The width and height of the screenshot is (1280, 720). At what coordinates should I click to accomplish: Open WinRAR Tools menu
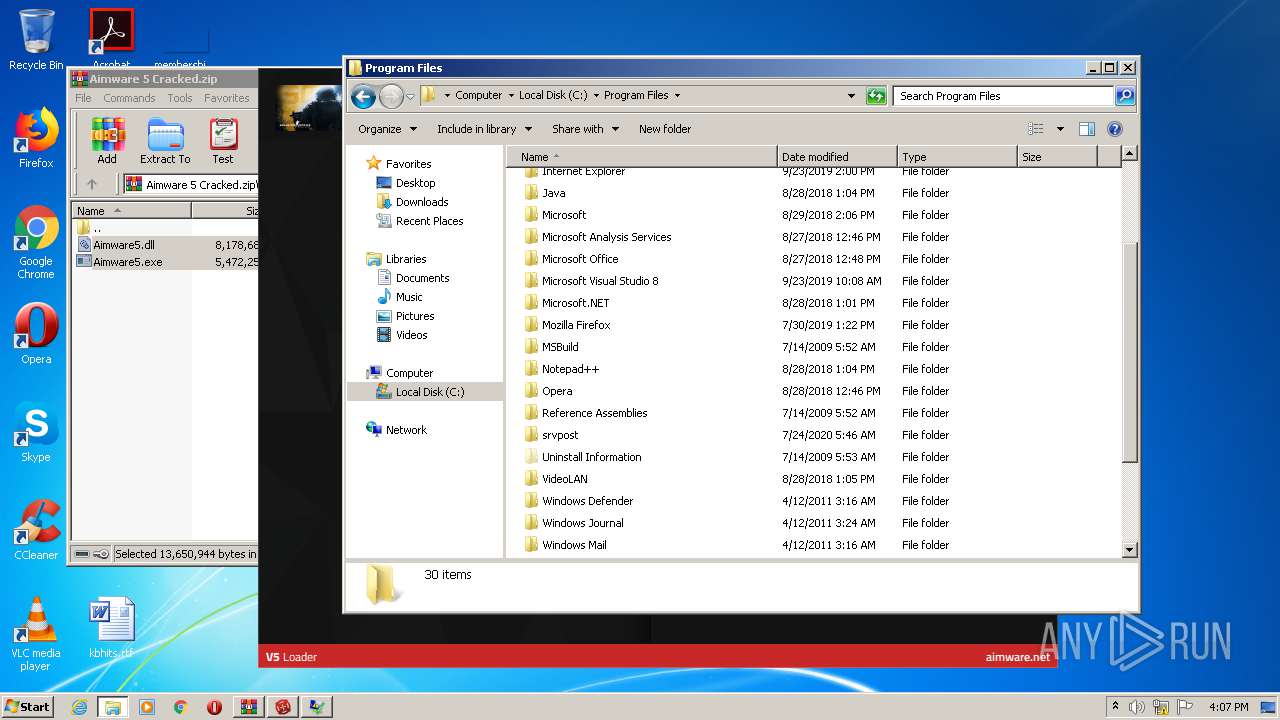pyautogui.click(x=180, y=98)
